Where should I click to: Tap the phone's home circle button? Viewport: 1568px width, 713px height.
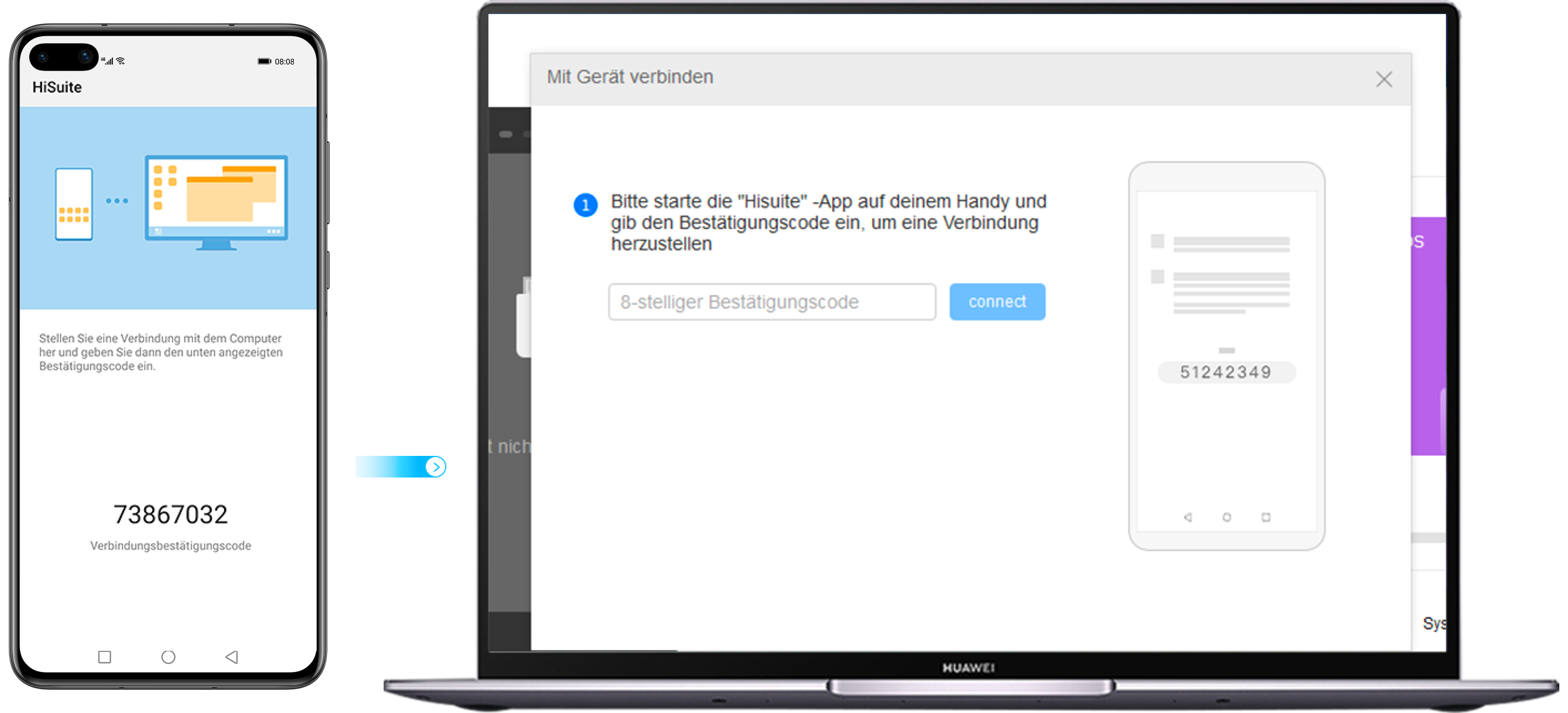point(169,657)
